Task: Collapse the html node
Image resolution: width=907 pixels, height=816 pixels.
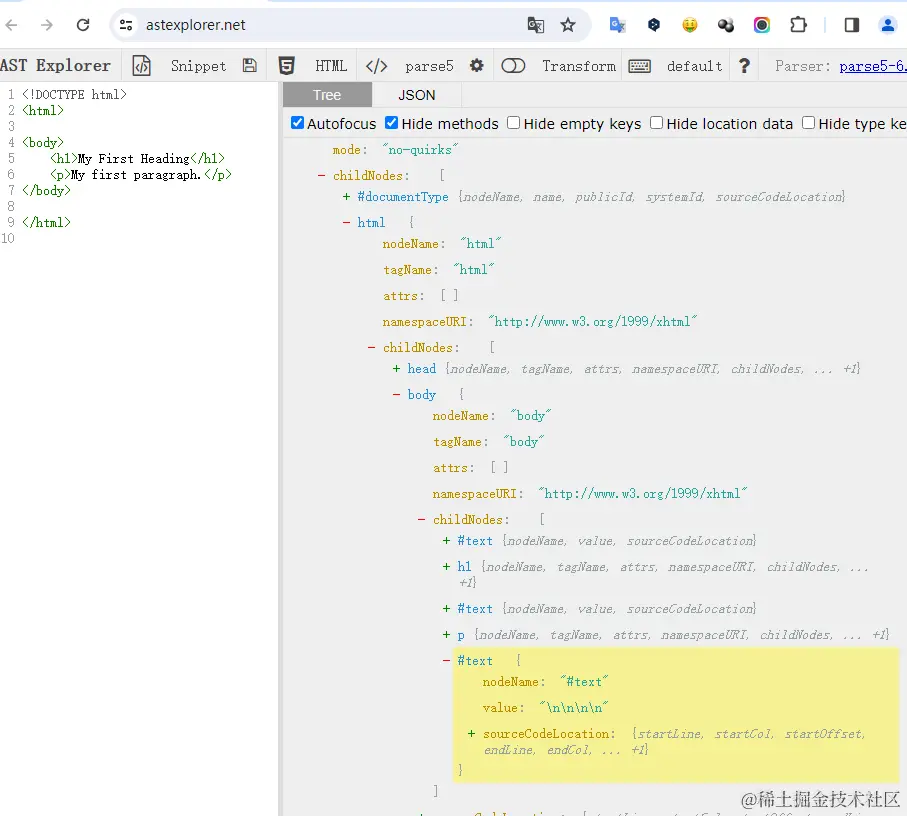Action: (x=346, y=223)
